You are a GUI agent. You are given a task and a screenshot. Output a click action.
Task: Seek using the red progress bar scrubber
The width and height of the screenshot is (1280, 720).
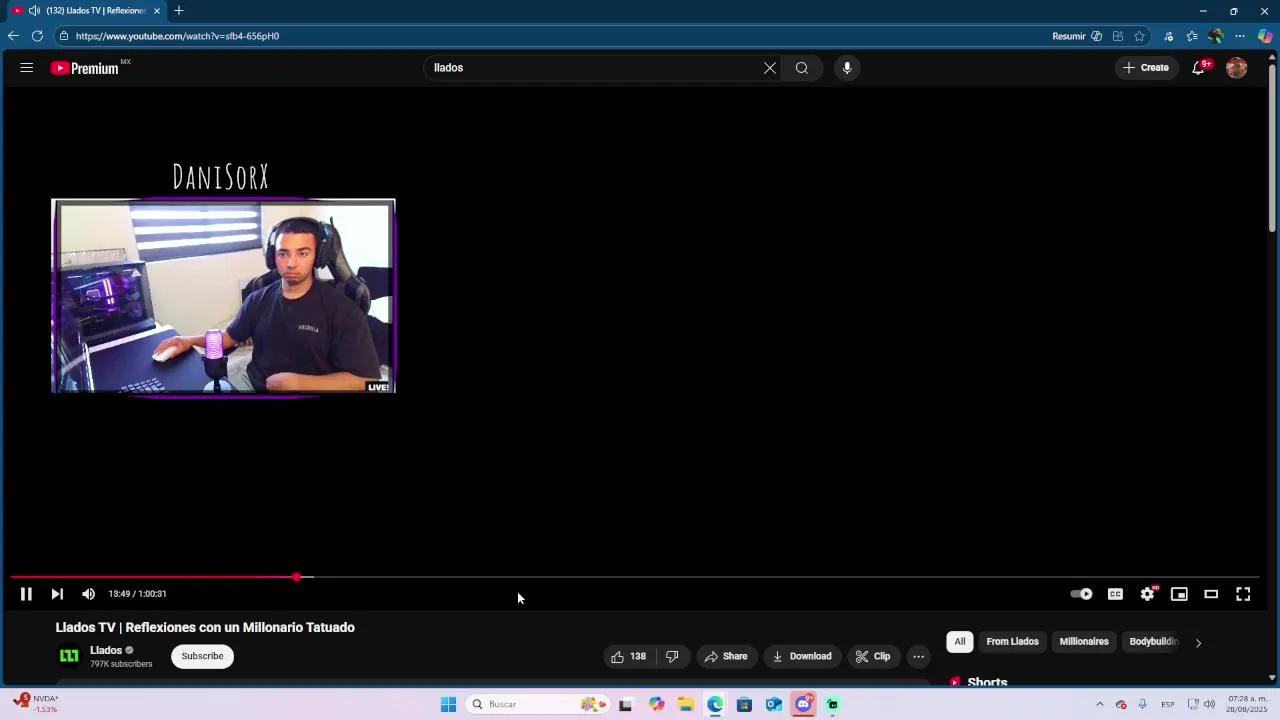(297, 577)
